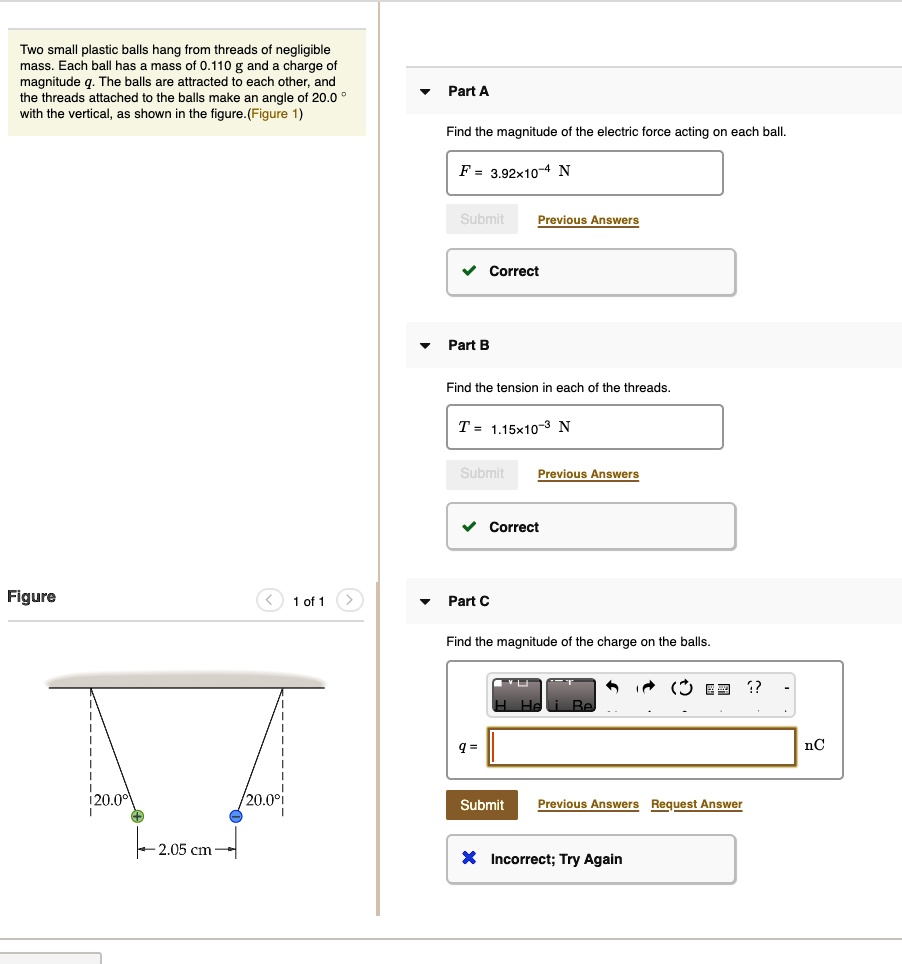Collapse the Part B section
This screenshot has width=902, height=964.
426,345
